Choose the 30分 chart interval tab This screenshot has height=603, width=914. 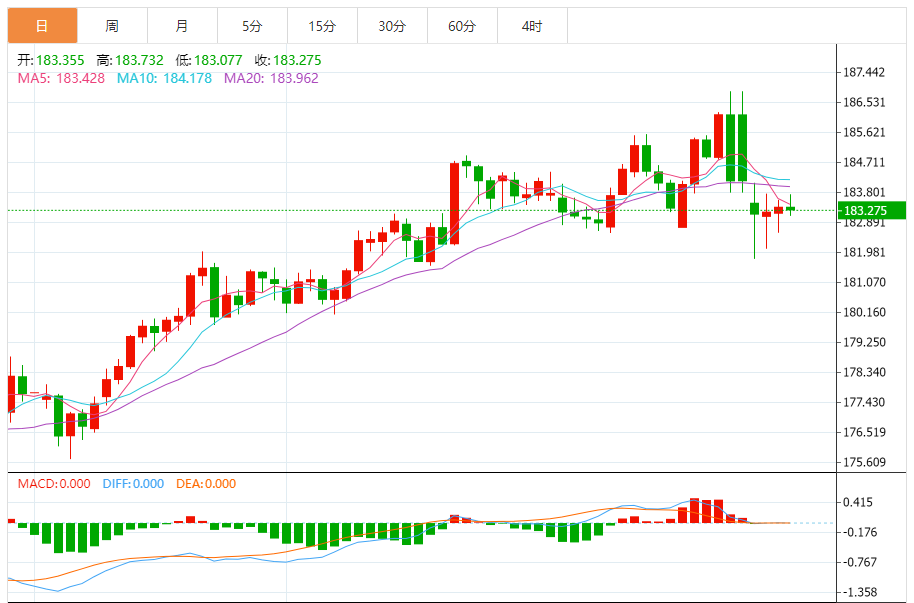(392, 26)
